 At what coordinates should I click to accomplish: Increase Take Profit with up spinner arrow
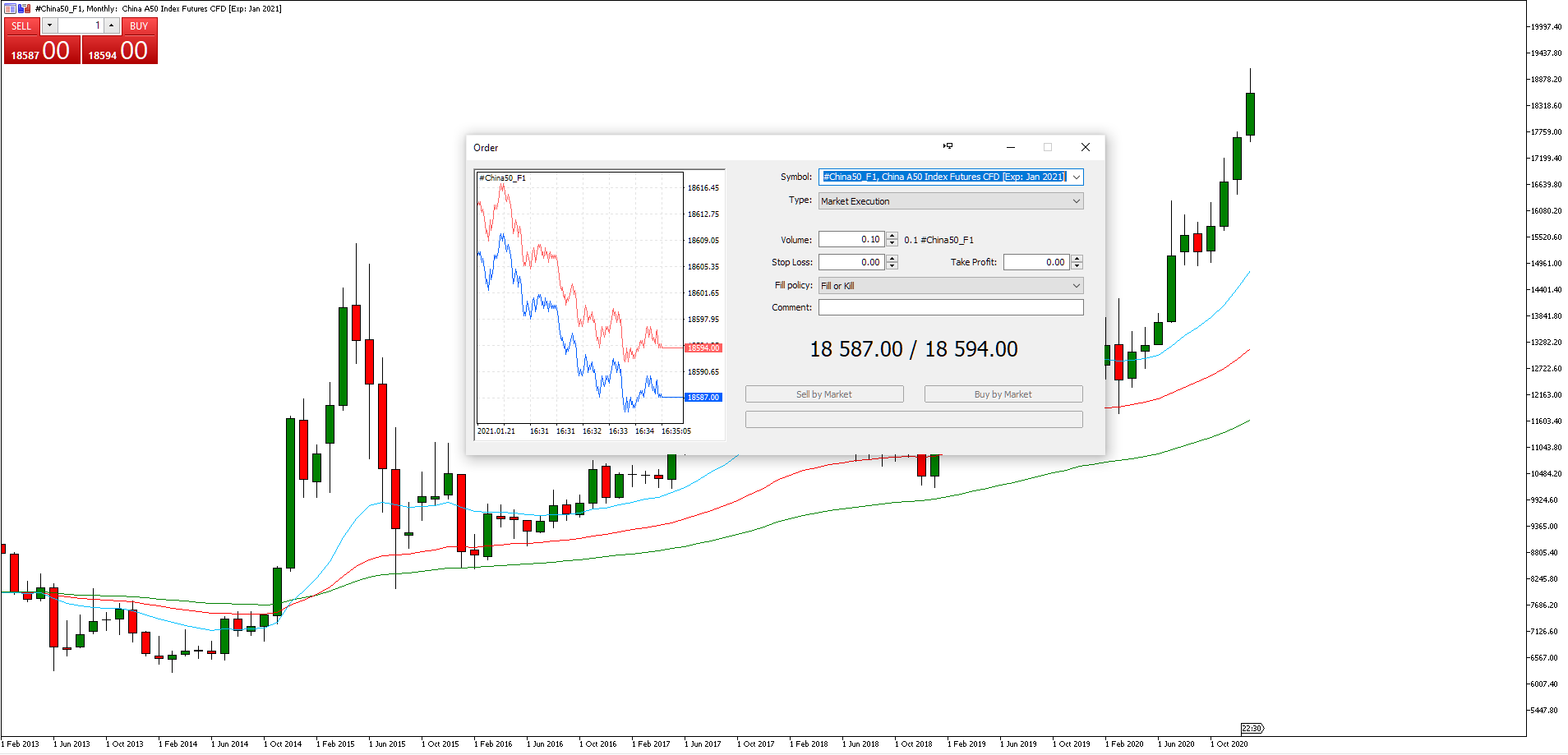1077,259
